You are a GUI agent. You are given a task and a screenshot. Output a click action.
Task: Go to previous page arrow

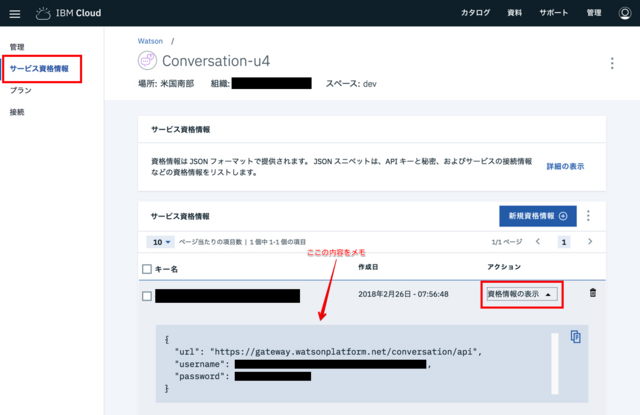[538, 242]
